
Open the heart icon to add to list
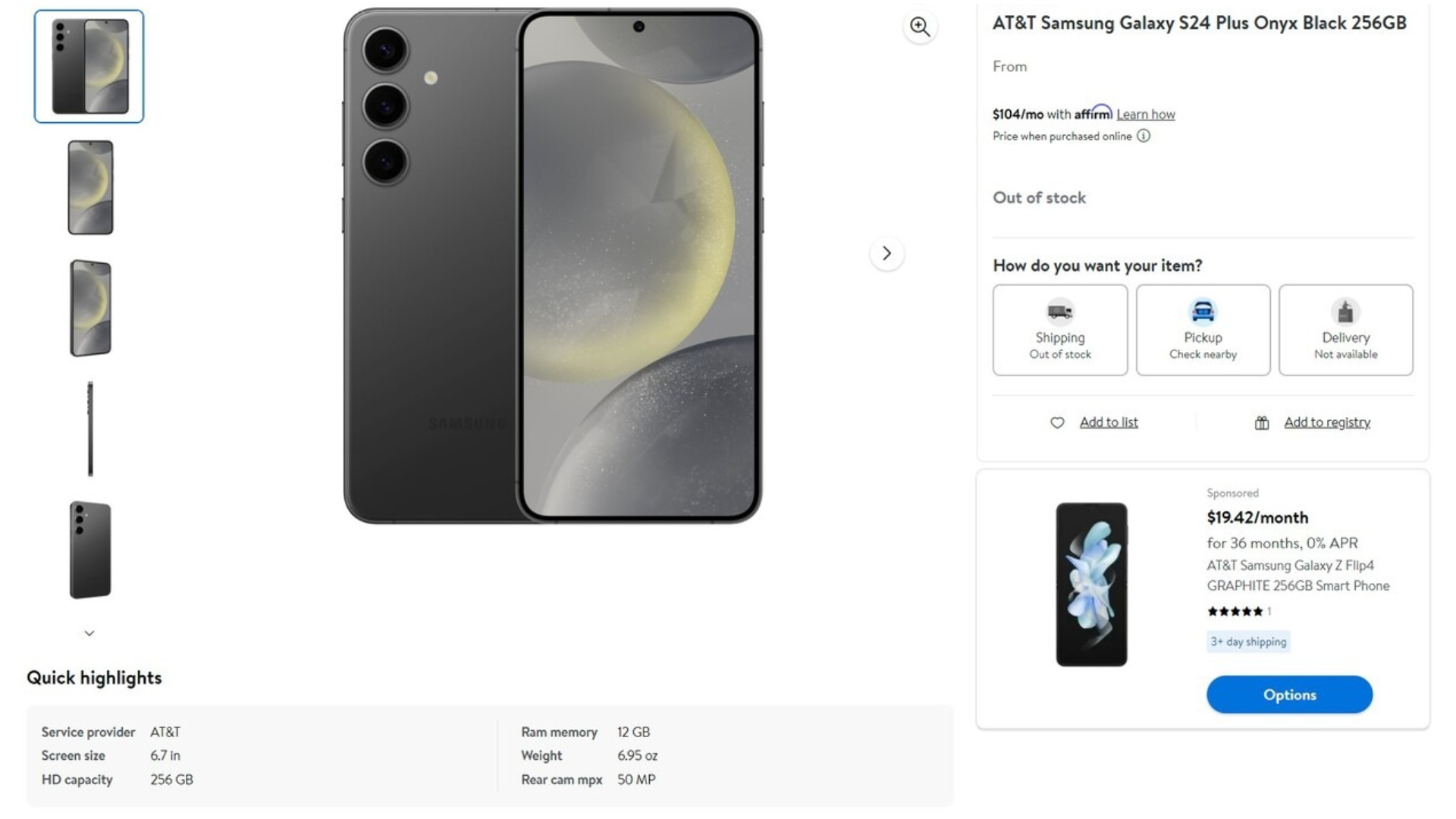pyautogui.click(x=1057, y=422)
